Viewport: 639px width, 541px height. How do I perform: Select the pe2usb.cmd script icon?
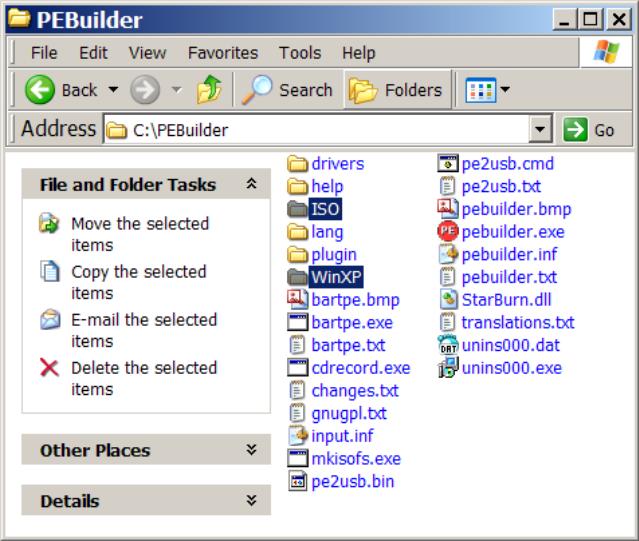447,164
